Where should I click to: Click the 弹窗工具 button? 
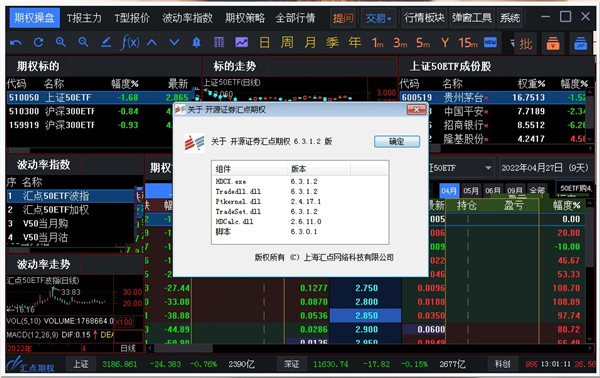[471, 18]
